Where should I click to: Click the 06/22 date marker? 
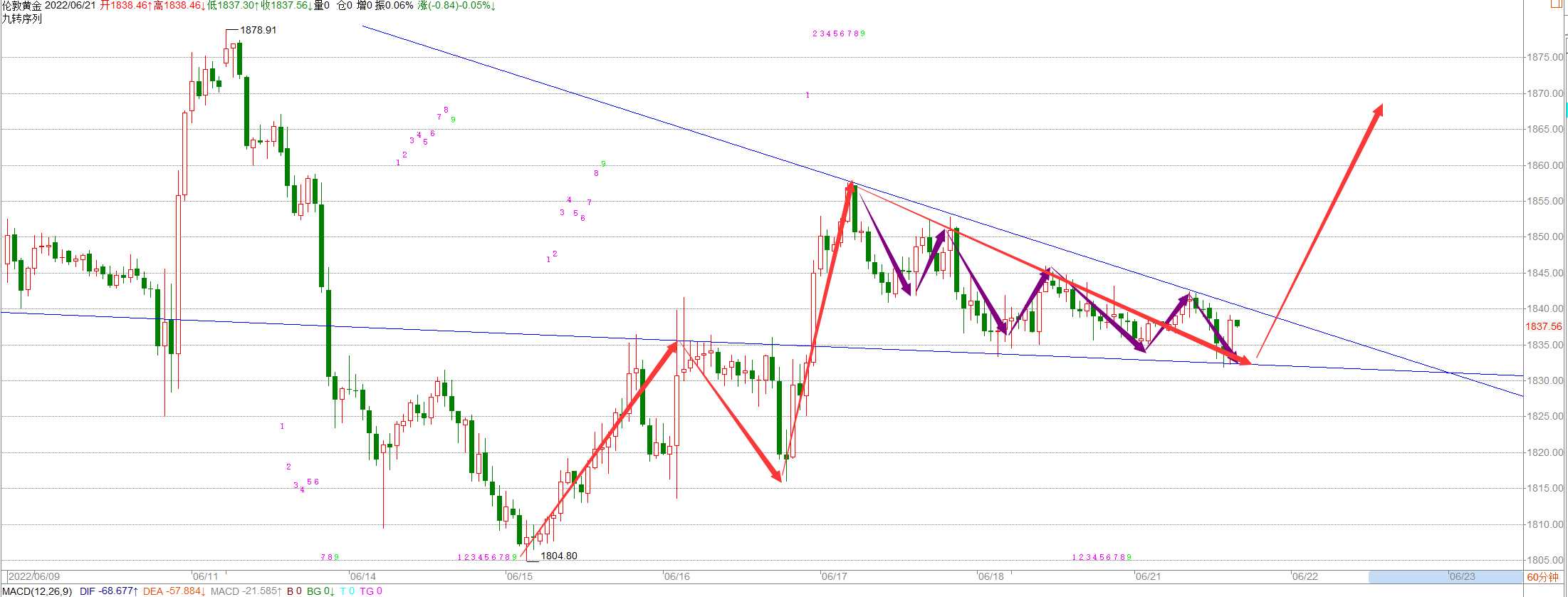tap(1305, 576)
